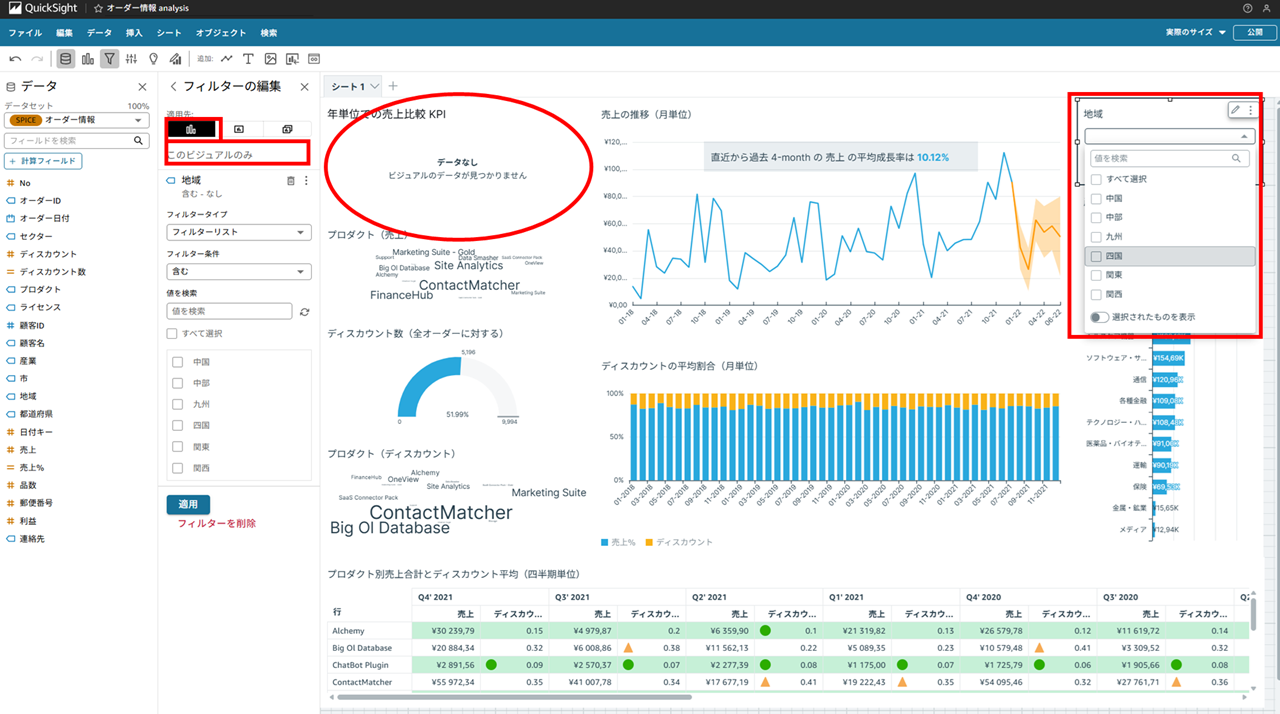
Task: Delete the 地域 filter trash icon
Action: click(x=291, y=181)
